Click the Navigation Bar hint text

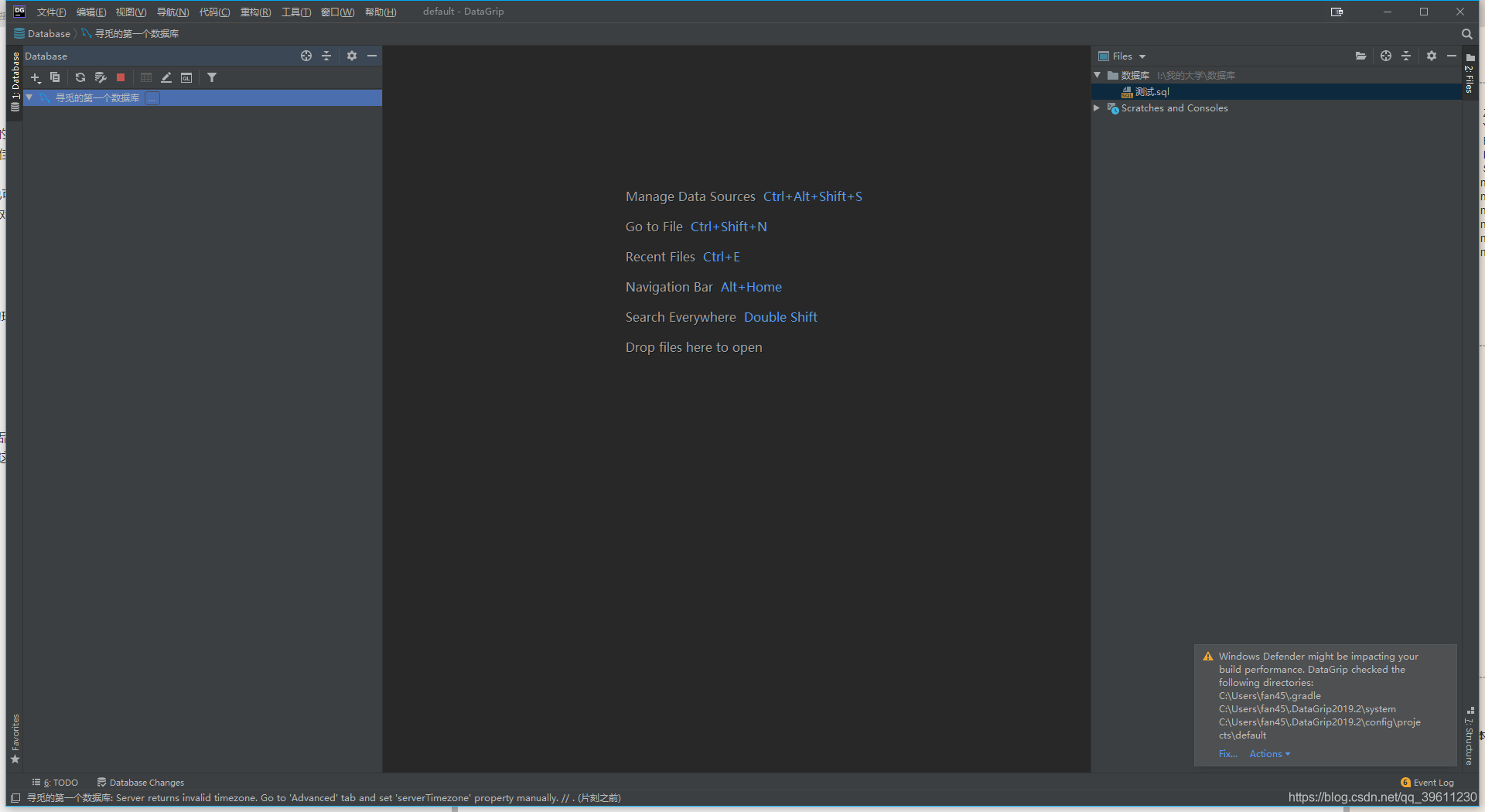pos(669,287)
